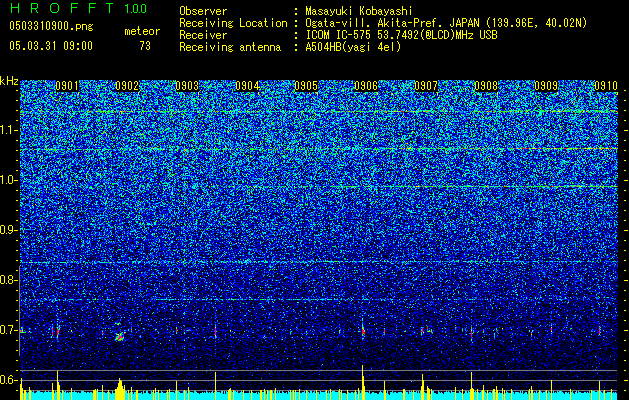The height and width of the screenshot is (400, 629).
Task: Click the 0910 time marker
Action: [x=606, y=86]
